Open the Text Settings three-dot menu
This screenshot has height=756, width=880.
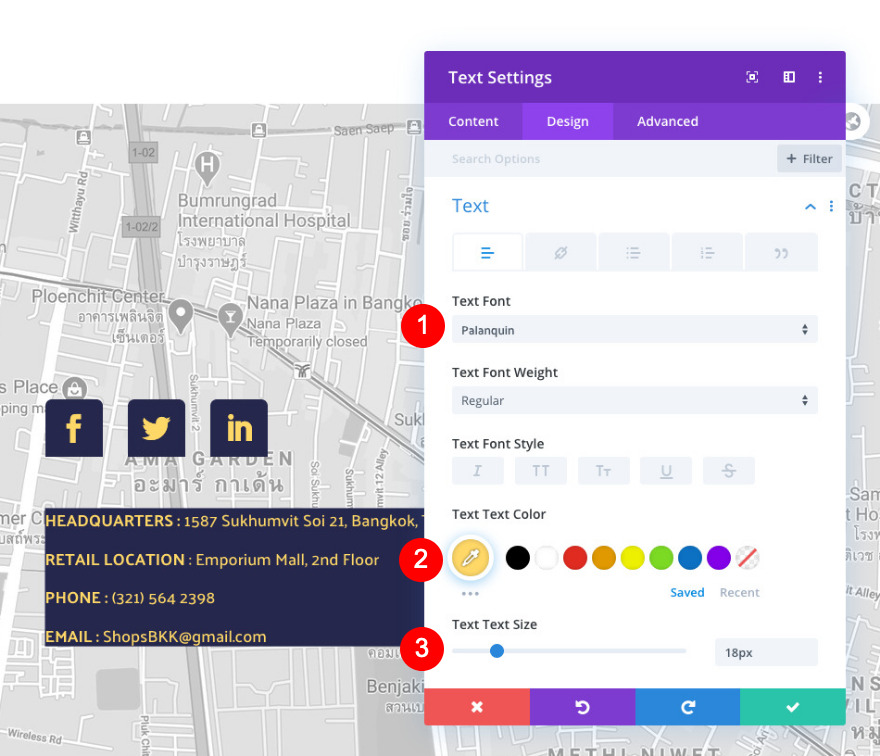[820, 77]
